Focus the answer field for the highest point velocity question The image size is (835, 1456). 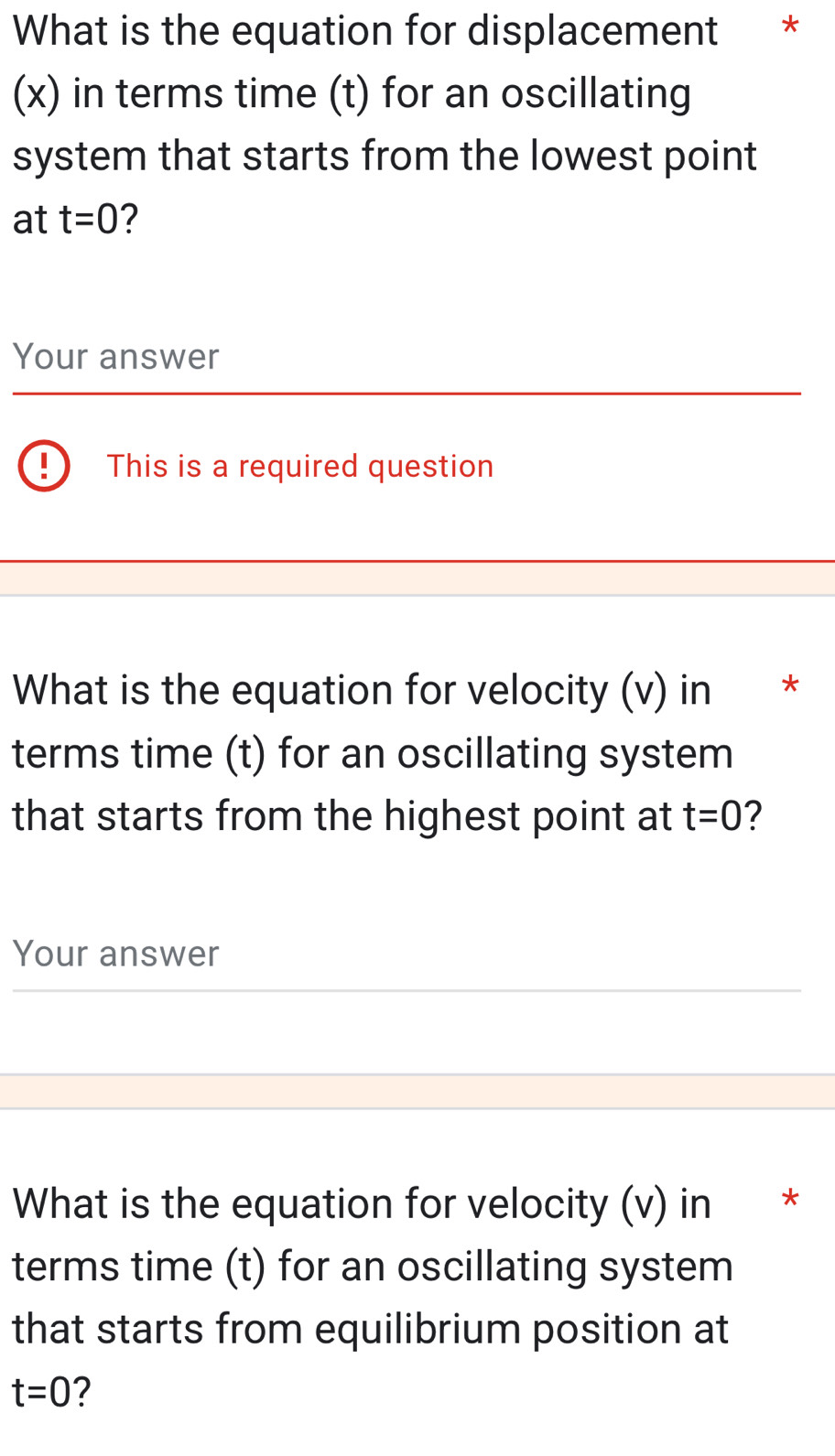[406, 954]
